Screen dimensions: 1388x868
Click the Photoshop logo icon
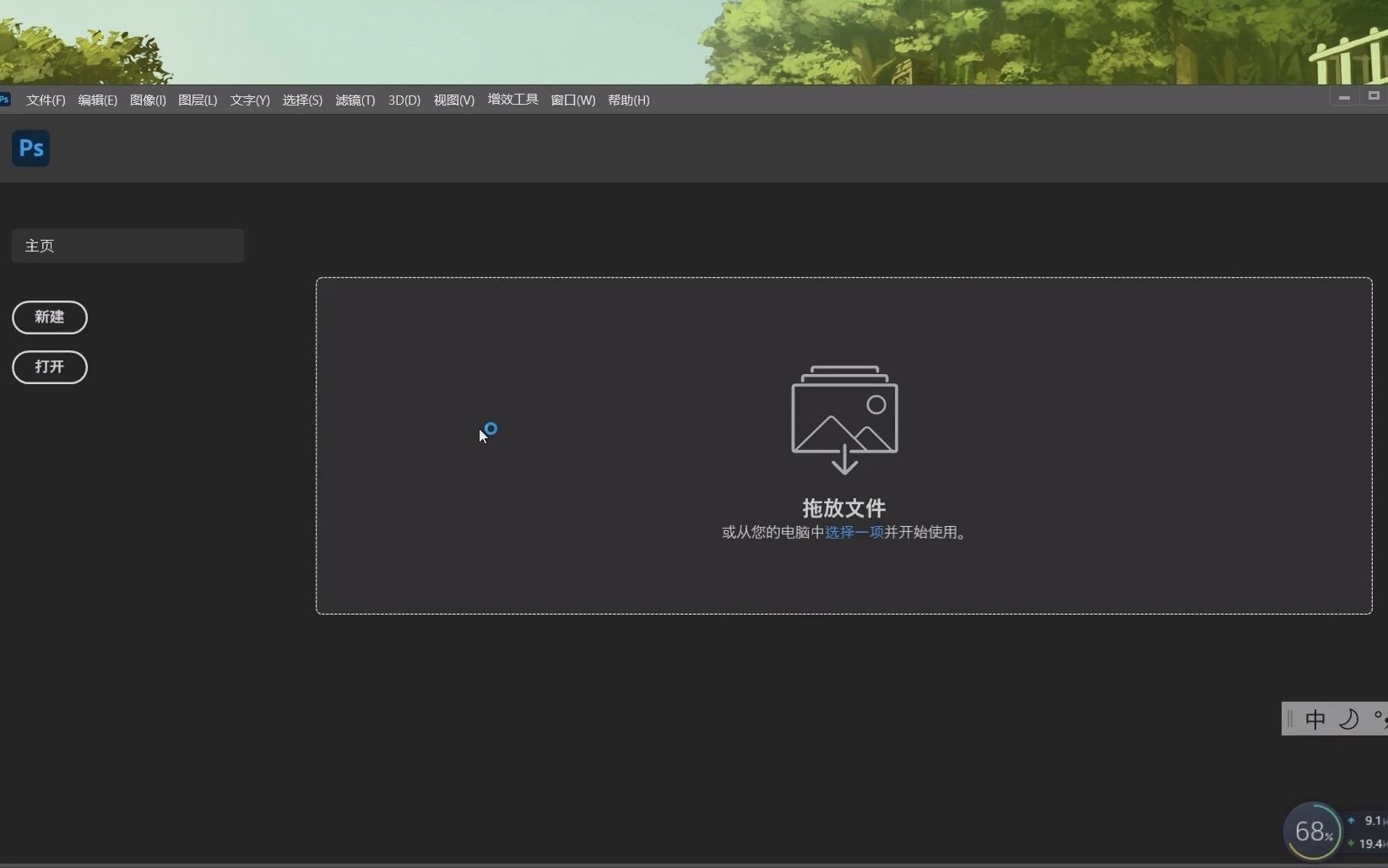tap(30, 148)
